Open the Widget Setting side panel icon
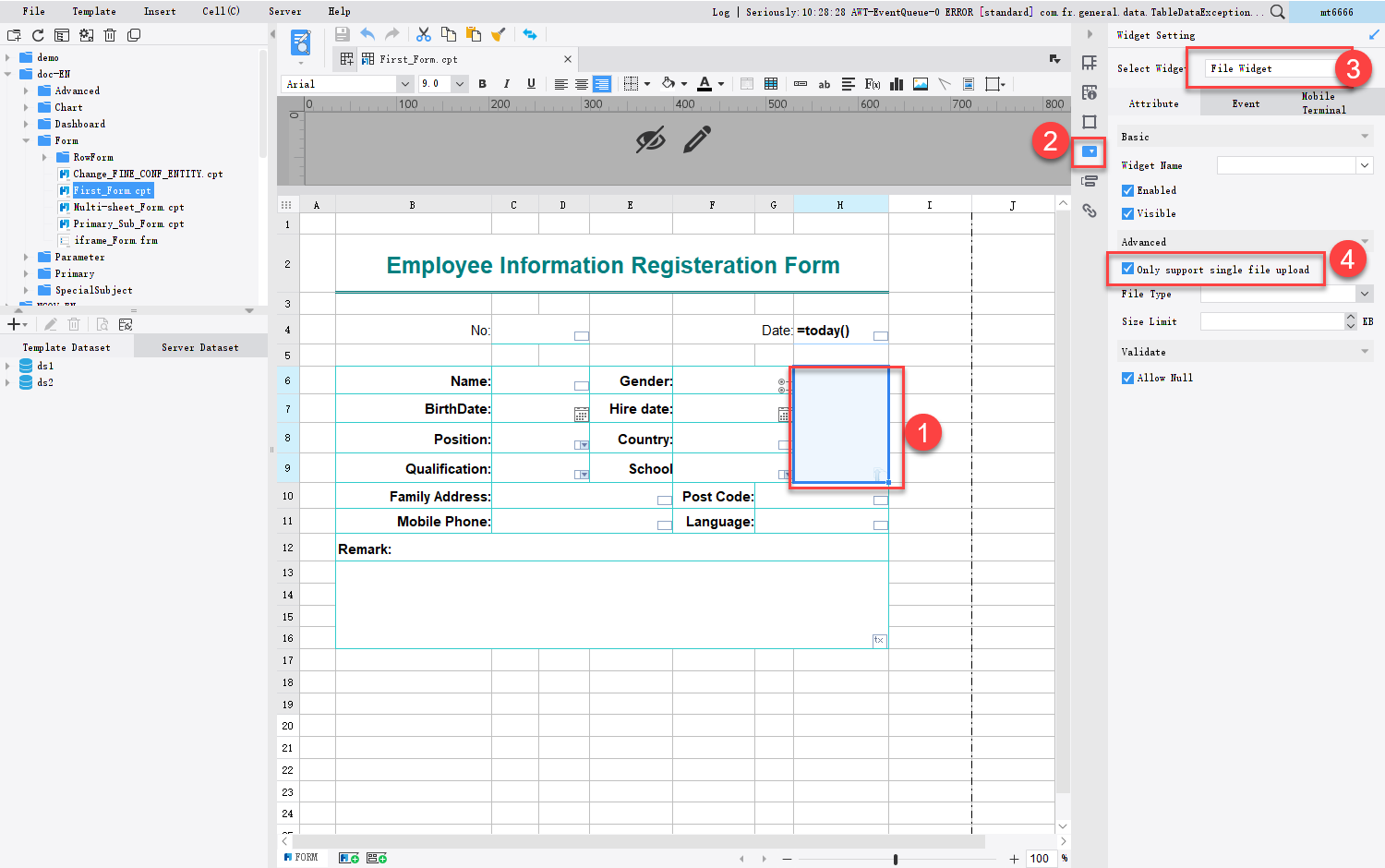The height and width of the screenshot is (868, 1385). pos(1090,151)
